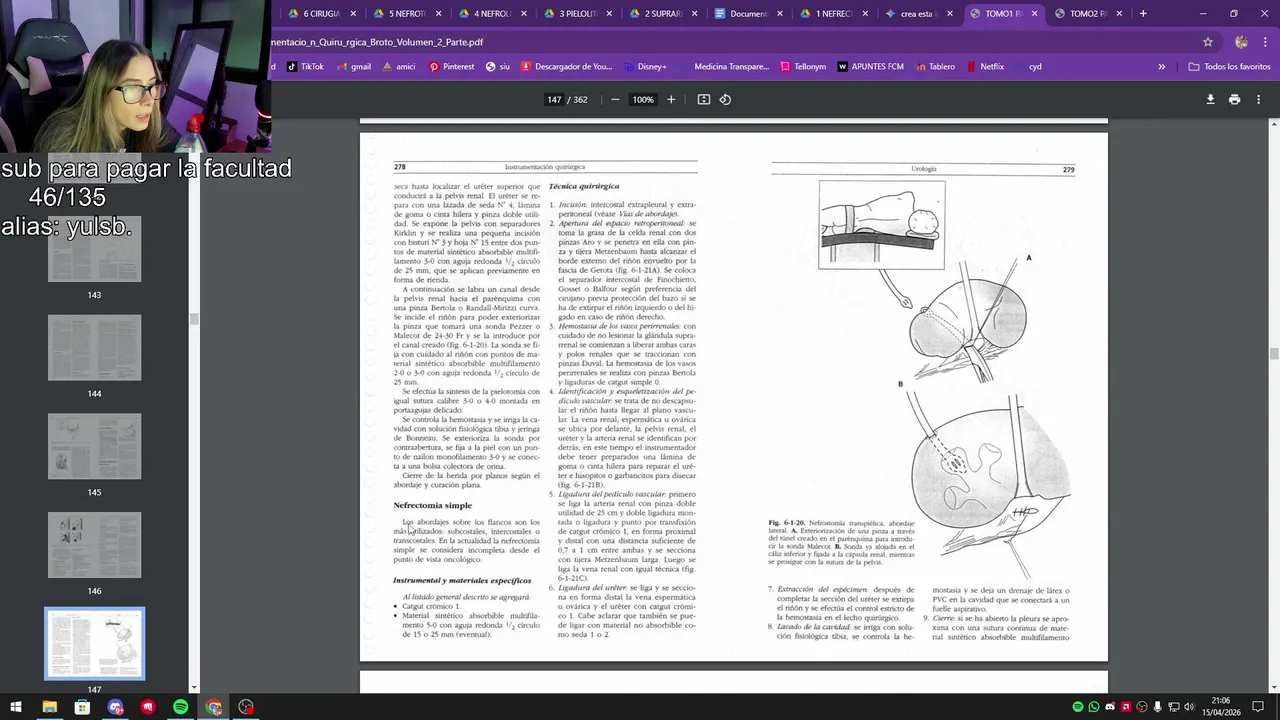Switch to the 6 CIRUGIA tab
The height and width of the screenshot is (720, 1280).
click(322, 14)
